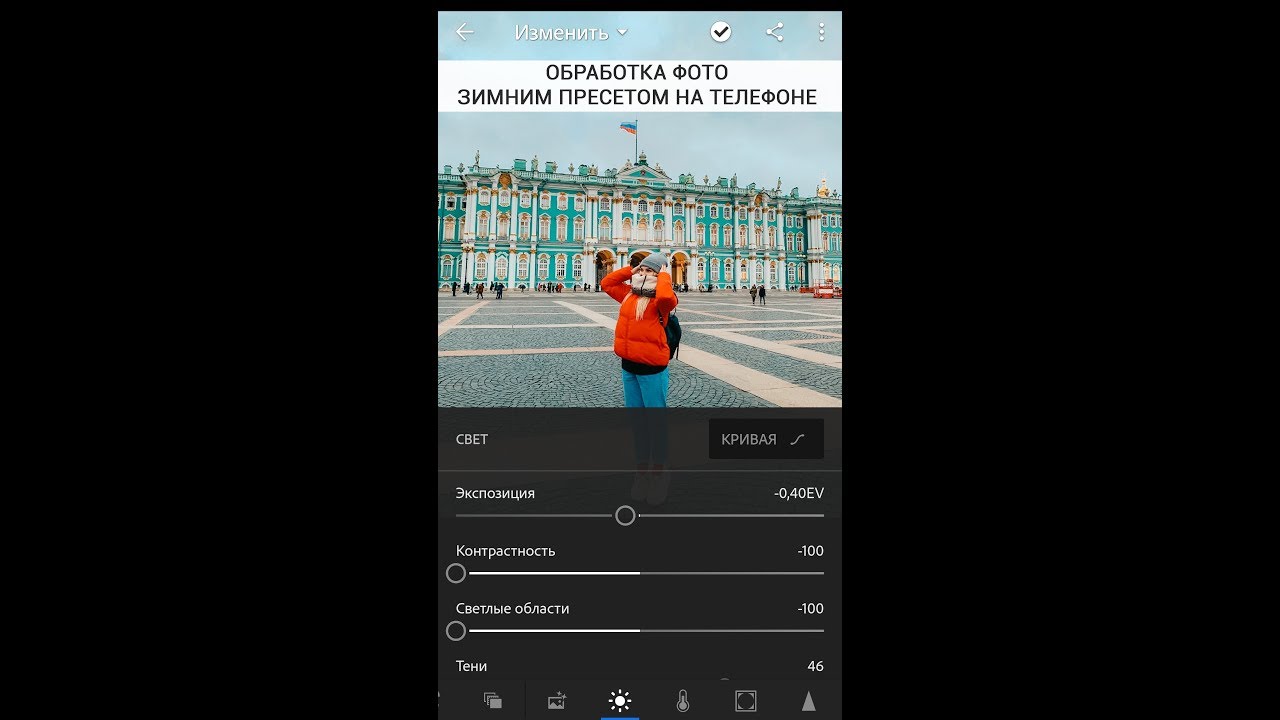Tap the Auto enhance photo icon
1280x720 pixels.
pos(557,701)
